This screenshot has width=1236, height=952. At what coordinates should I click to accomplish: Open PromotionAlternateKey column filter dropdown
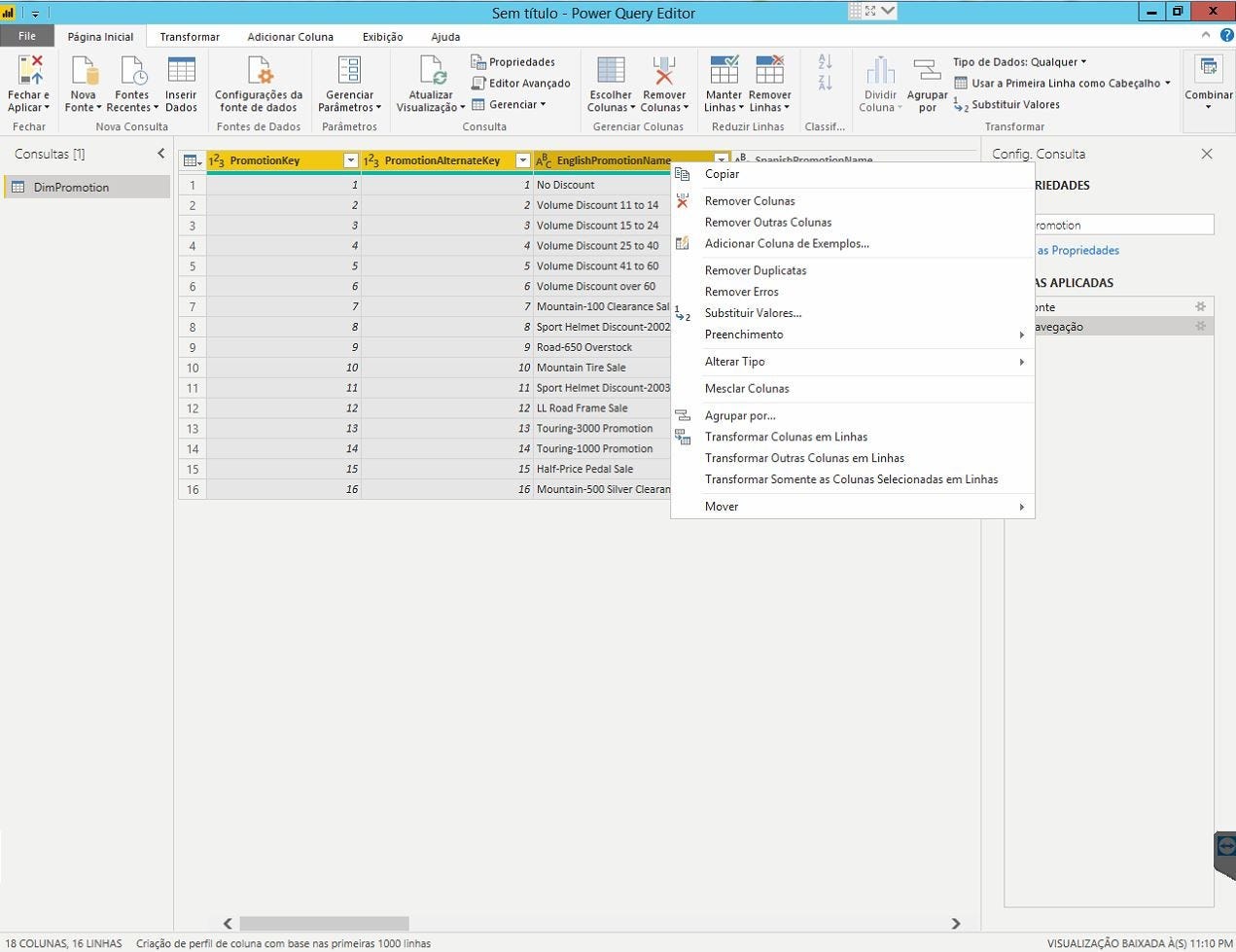tap(523, 160)
